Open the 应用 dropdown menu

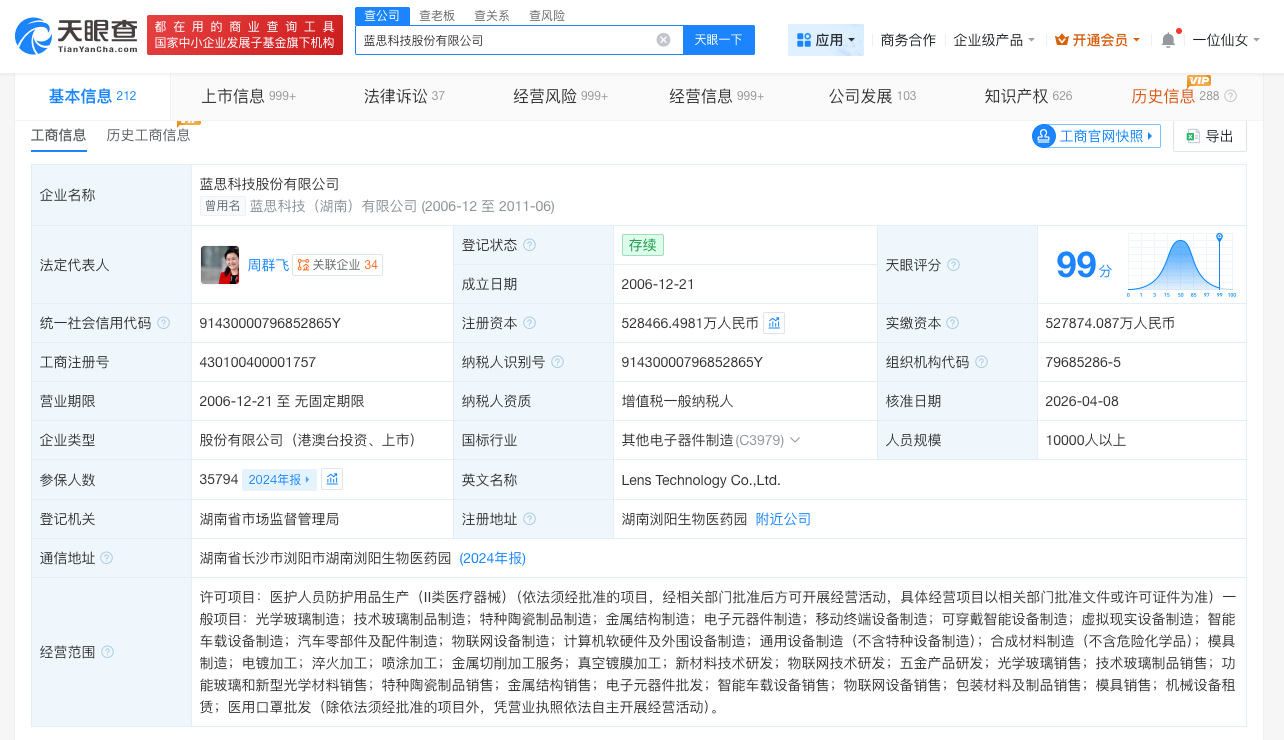(825, 40)
